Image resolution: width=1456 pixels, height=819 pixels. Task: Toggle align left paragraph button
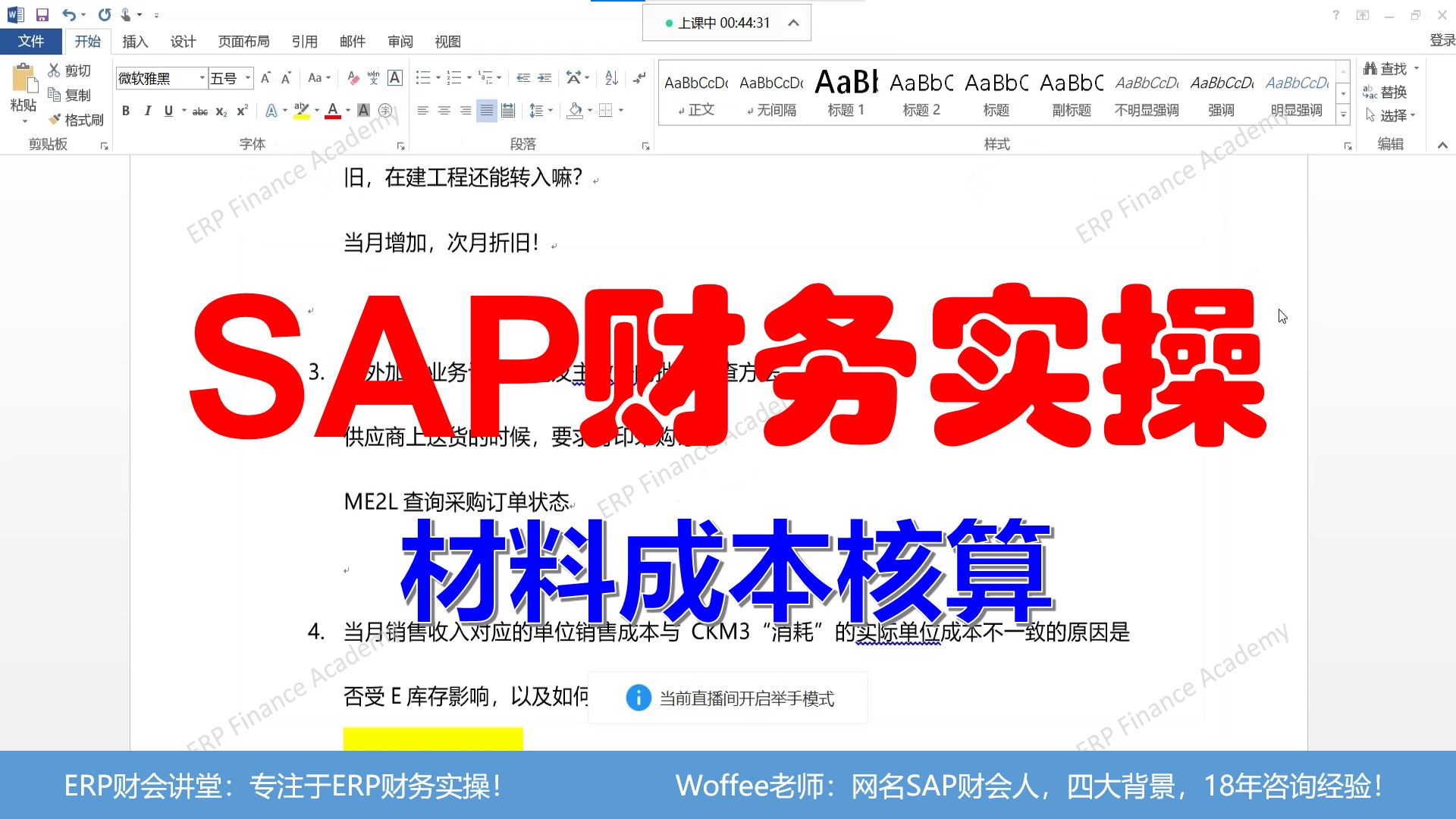coord(423,111)
